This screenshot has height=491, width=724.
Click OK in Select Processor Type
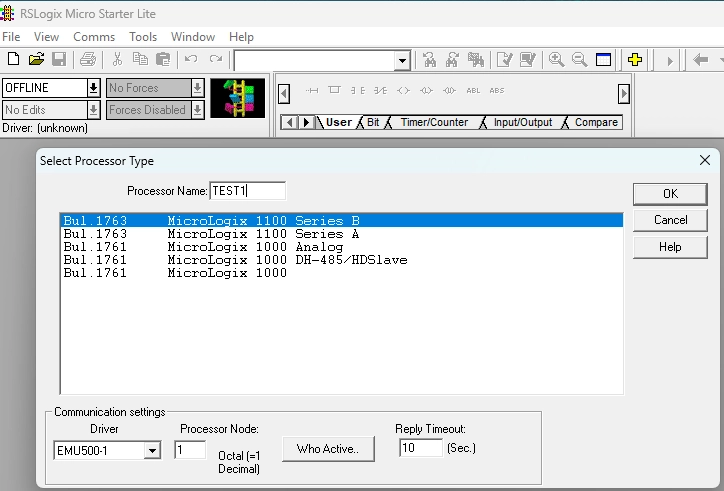pos(670,194)
